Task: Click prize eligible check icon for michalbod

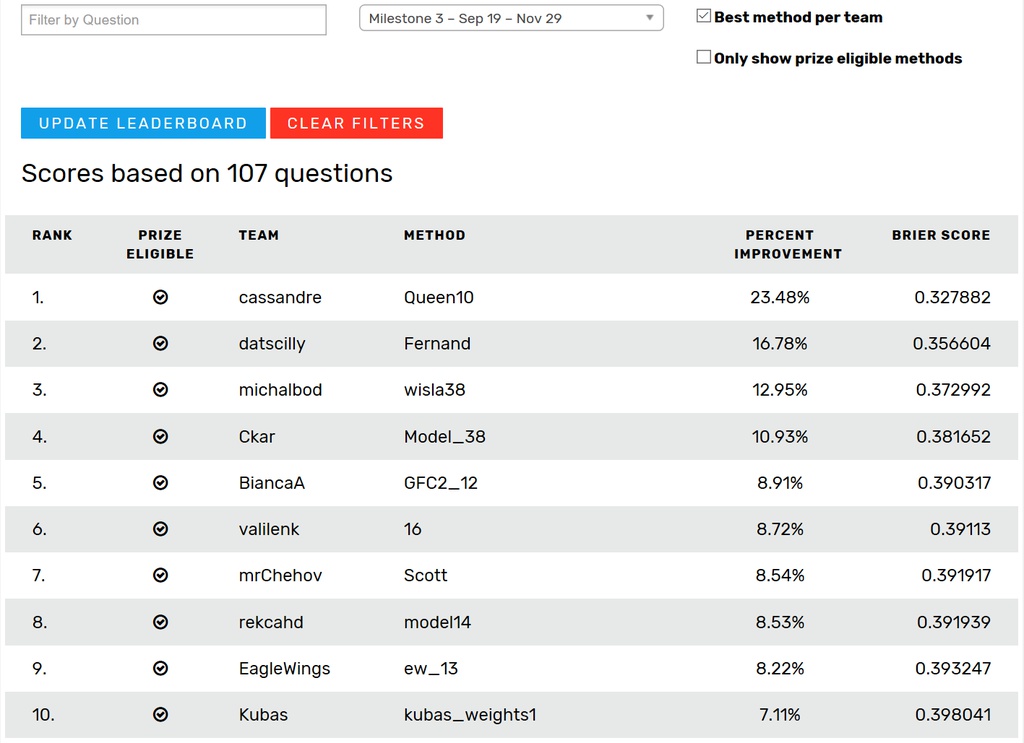Action: 160,390
